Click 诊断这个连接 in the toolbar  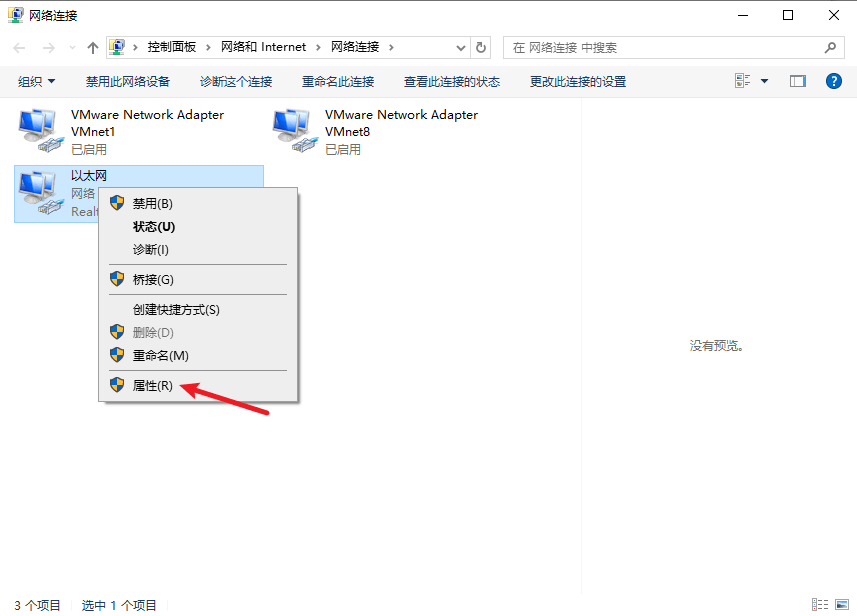pos(236,81)
